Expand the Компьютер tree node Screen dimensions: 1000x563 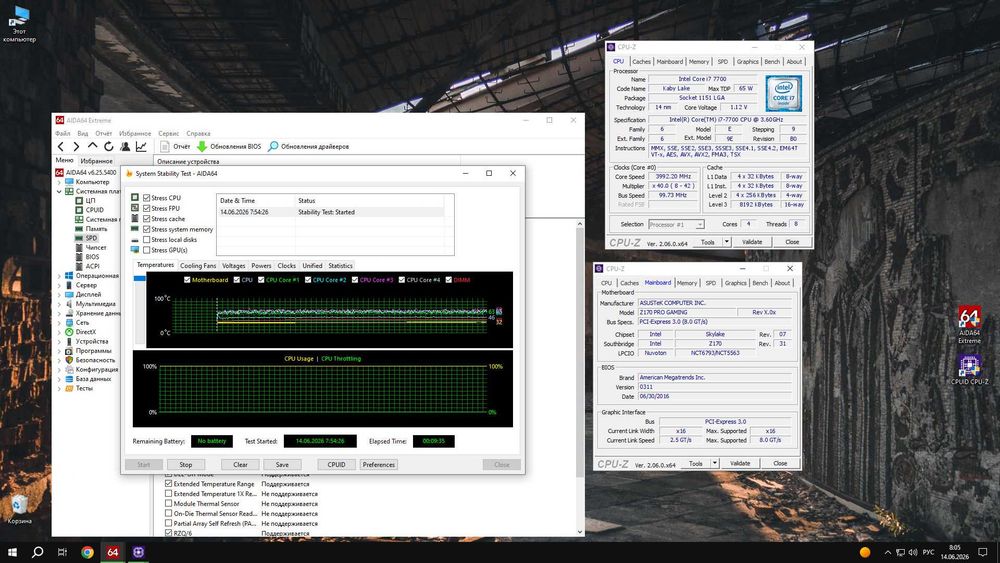click(59, 182)
